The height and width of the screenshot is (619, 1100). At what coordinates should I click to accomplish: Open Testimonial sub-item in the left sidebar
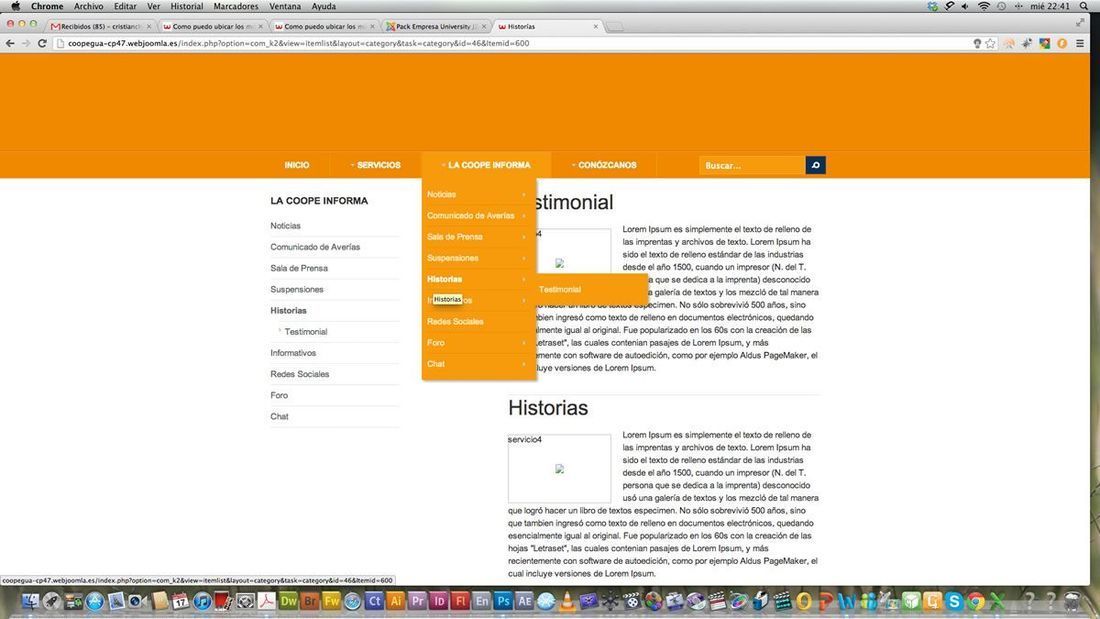point(306,332)
